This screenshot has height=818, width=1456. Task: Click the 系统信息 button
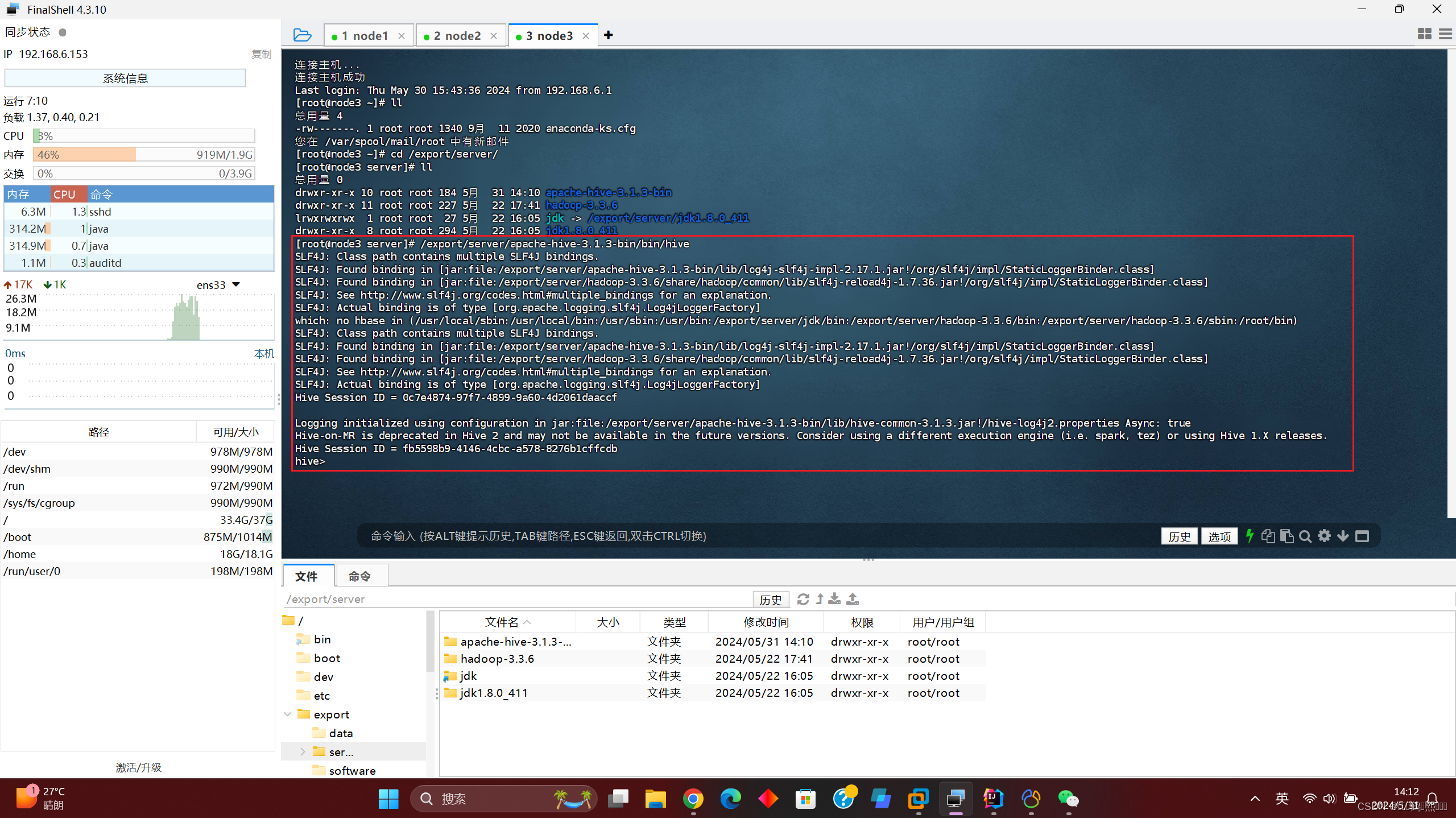(x=125, y=78)
